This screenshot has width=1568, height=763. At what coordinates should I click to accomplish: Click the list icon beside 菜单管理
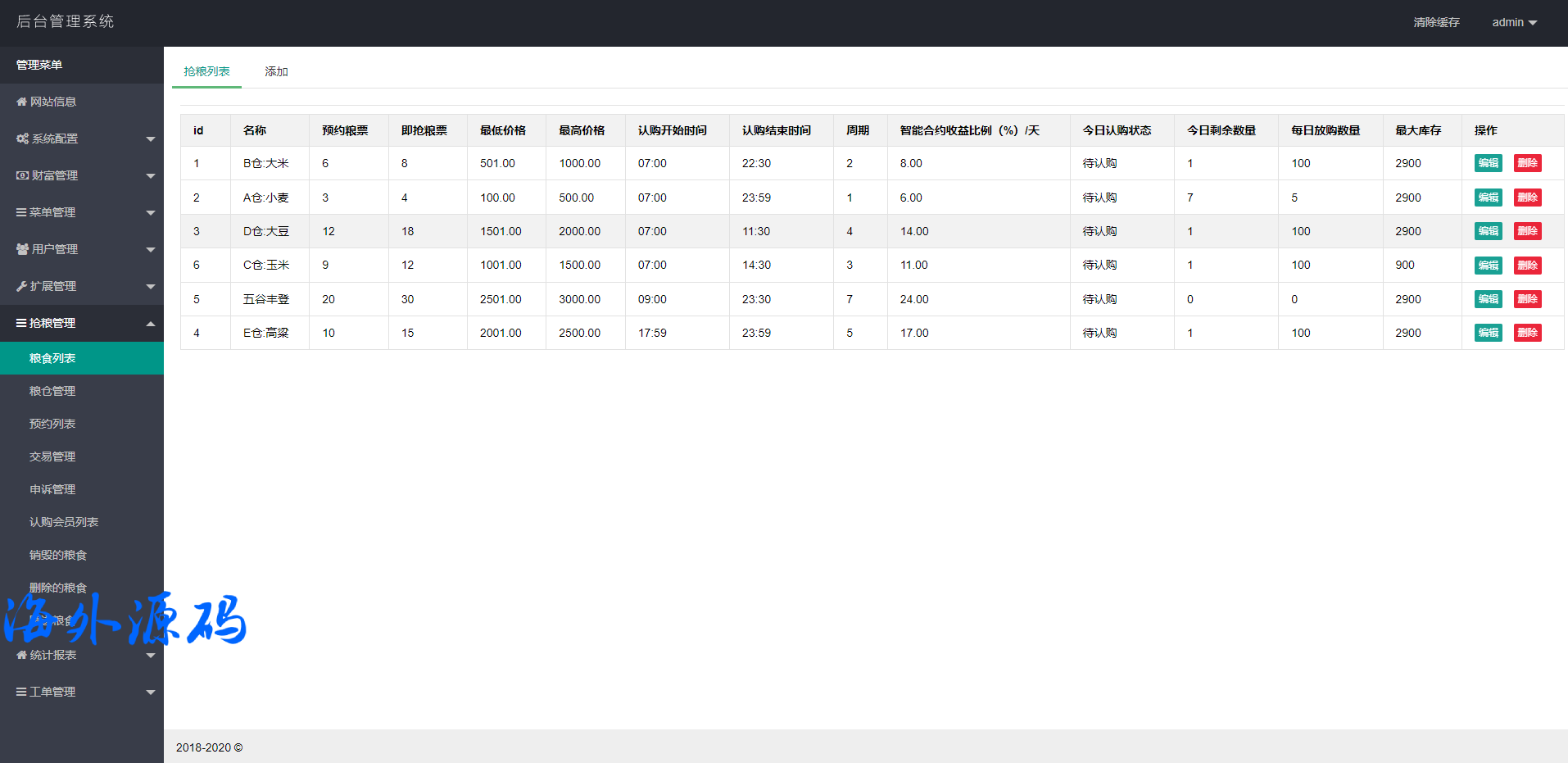point(21,212)
